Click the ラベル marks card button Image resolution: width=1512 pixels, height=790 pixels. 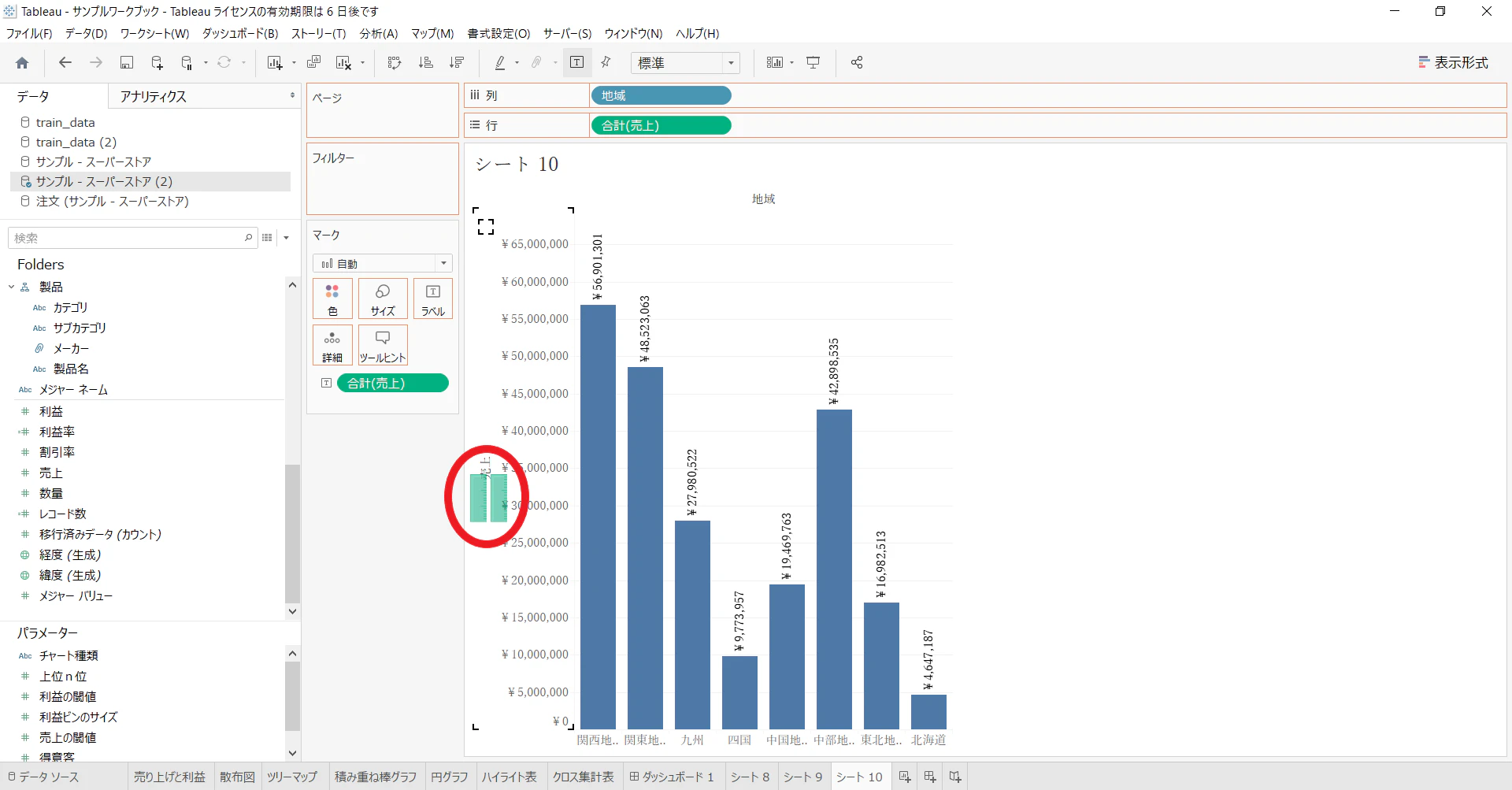[x=433, y=299]
